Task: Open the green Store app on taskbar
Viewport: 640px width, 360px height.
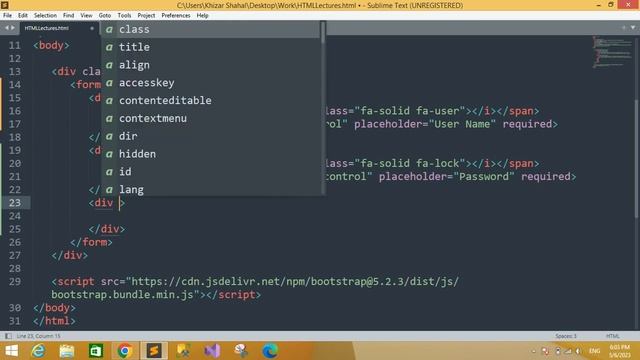Action: click(x=96, y=351)
